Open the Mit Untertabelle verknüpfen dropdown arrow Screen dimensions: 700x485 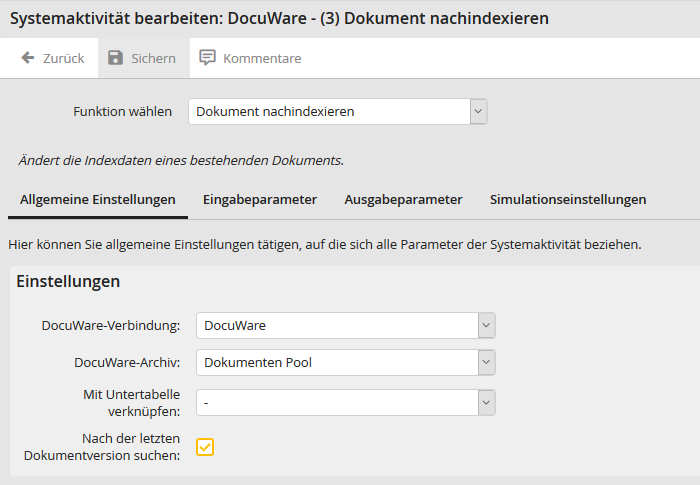tap(486, 402)
